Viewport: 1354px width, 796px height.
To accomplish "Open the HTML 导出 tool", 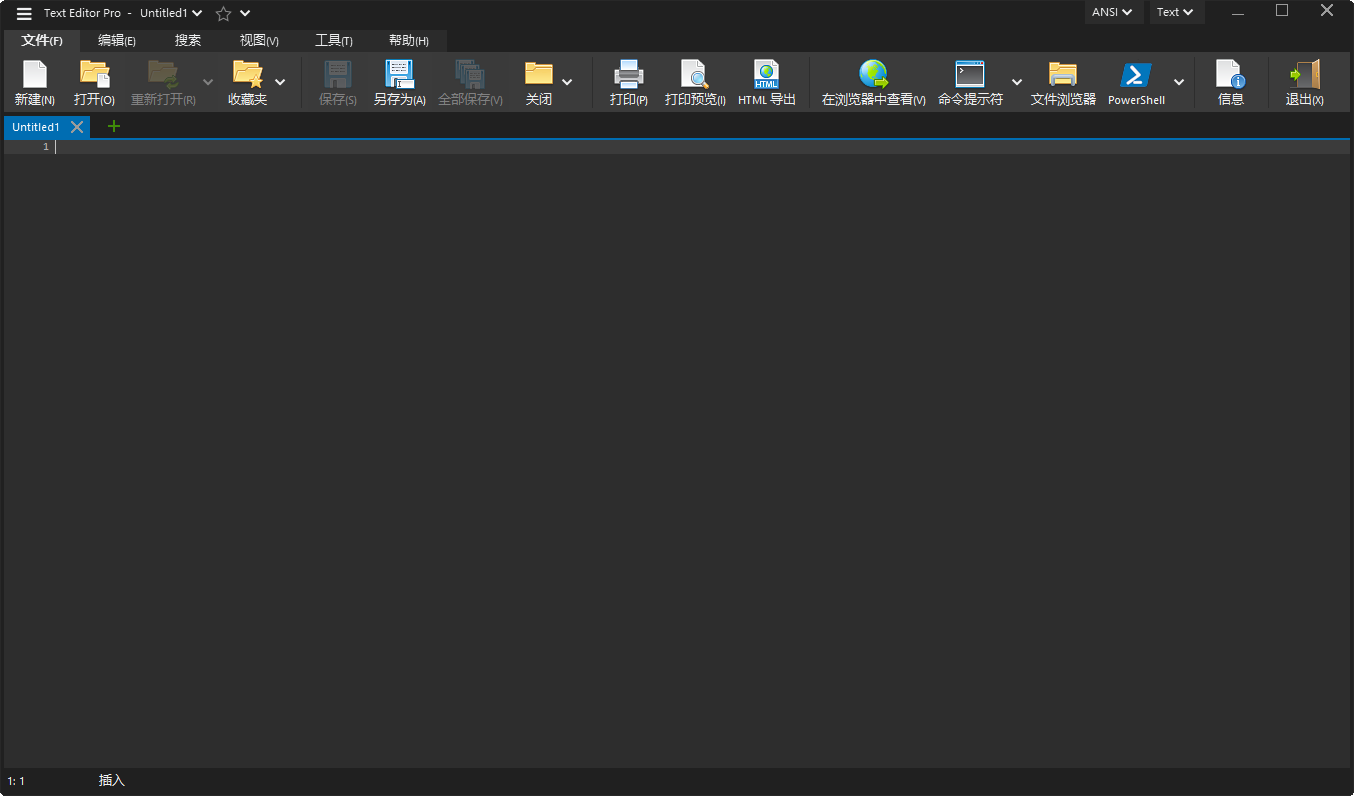I will pyautogui.click(x=766, y=81).
